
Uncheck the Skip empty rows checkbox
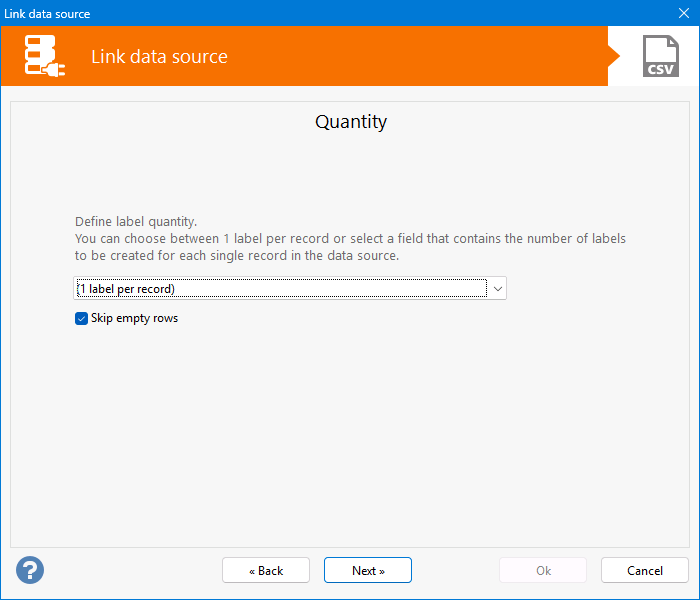point(82,318)
